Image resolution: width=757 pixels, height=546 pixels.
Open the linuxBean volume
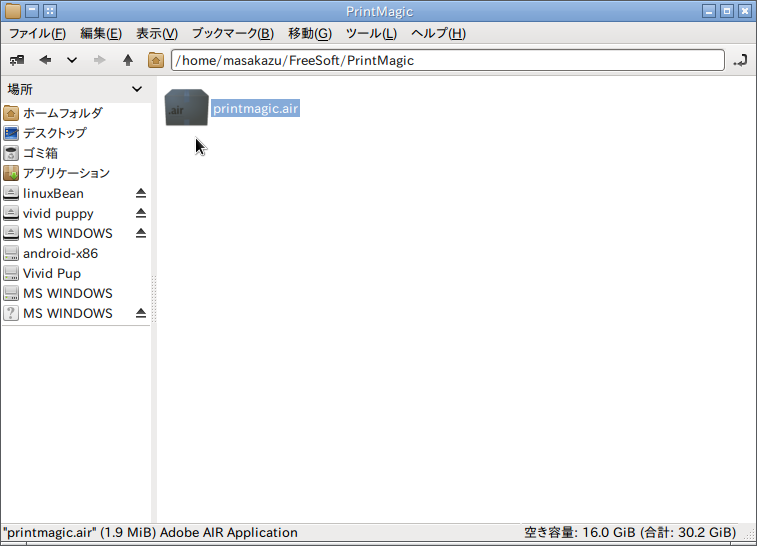(53, 193)
